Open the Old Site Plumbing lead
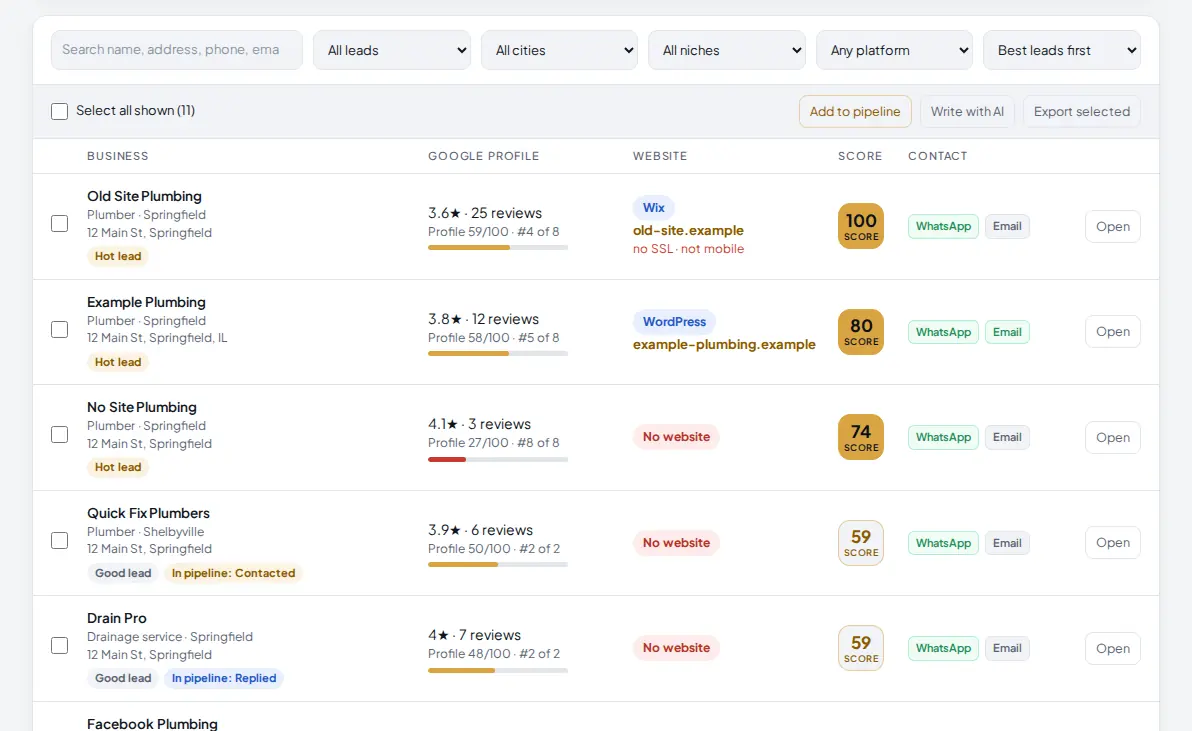This screenshot has height=731, width=1192. 1113,226
